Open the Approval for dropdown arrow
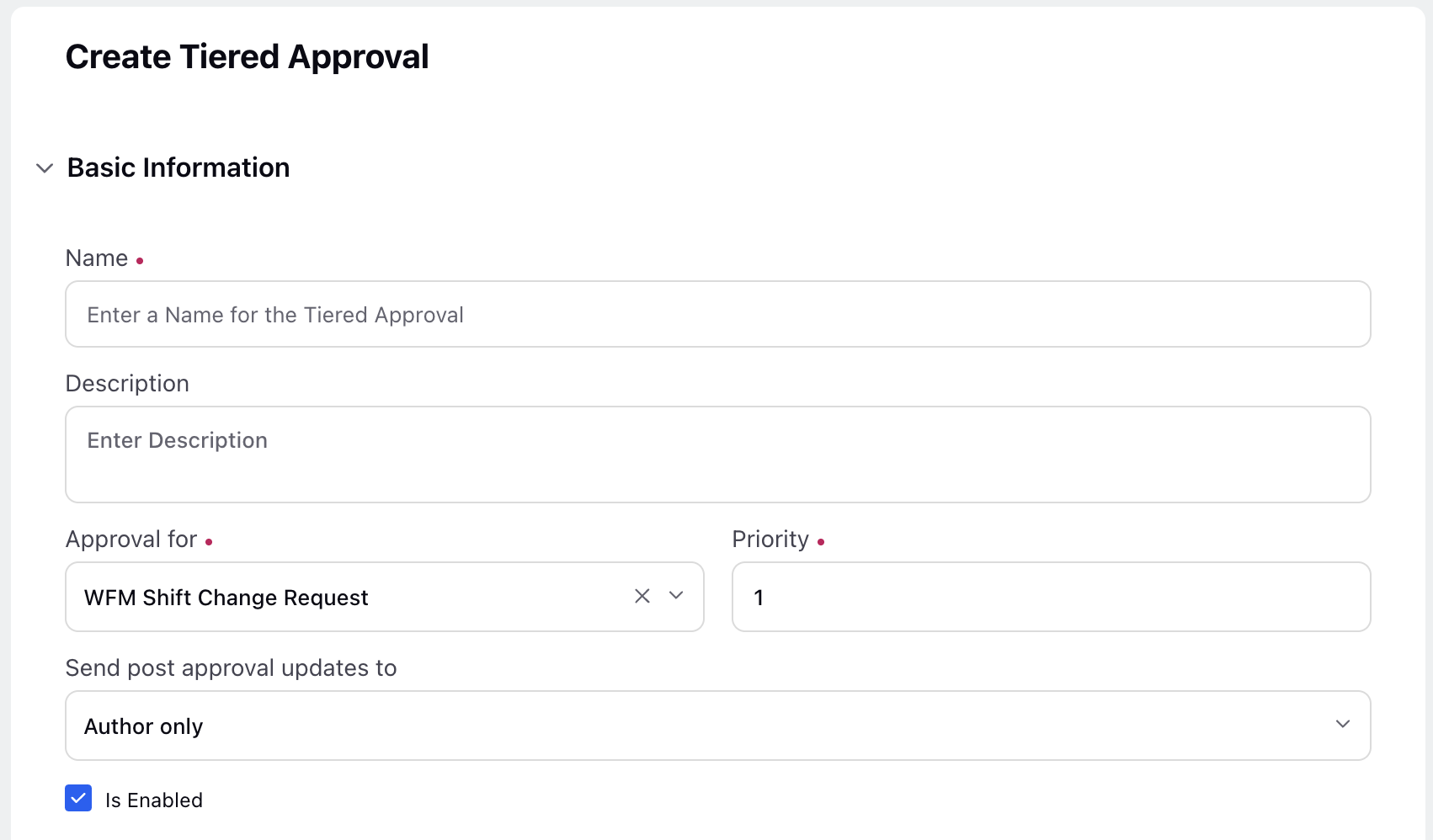This screenshot has height=840, width=1433. coord(676,596)
